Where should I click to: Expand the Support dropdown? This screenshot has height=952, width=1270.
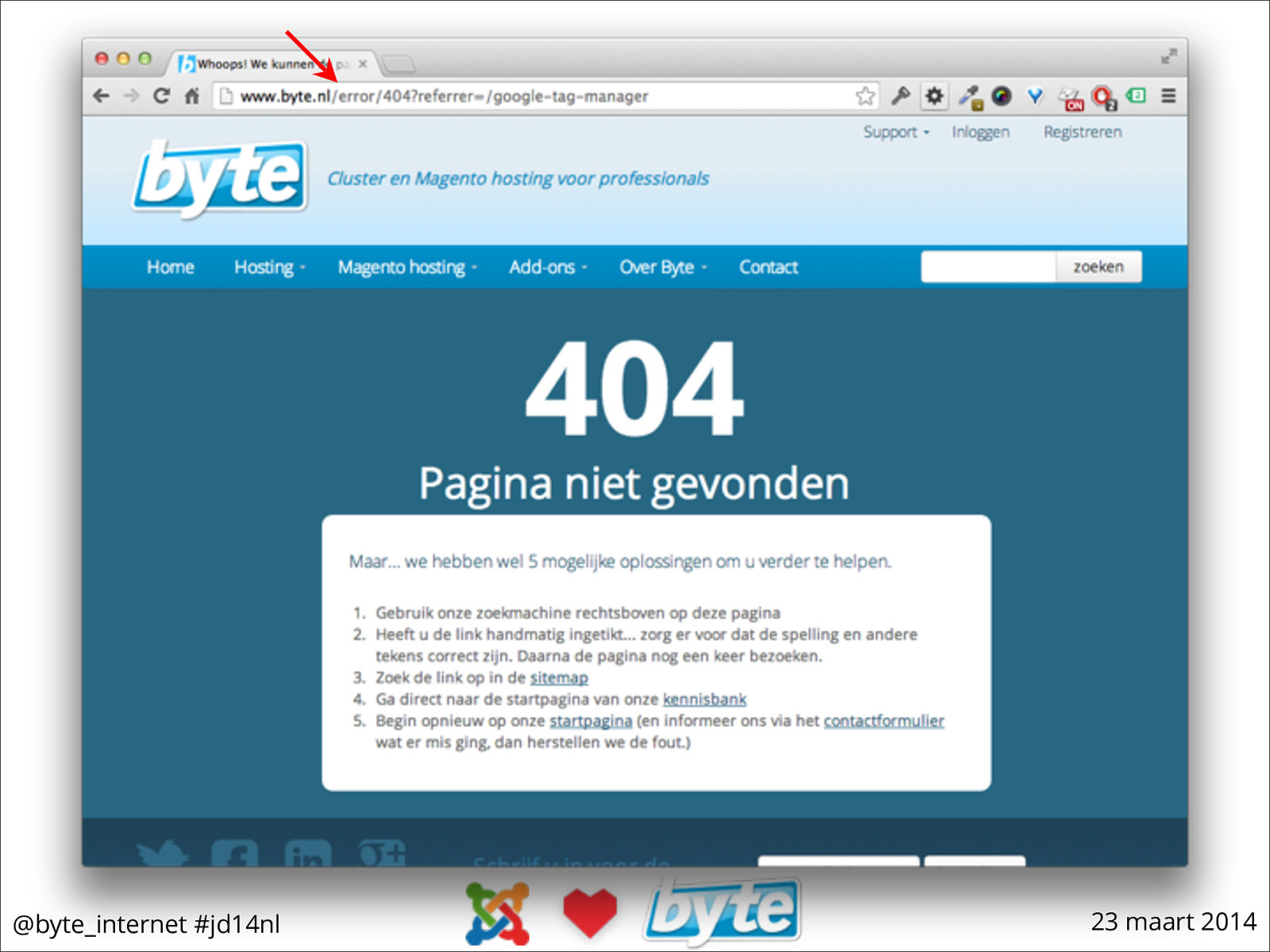(x=896, y=132)
